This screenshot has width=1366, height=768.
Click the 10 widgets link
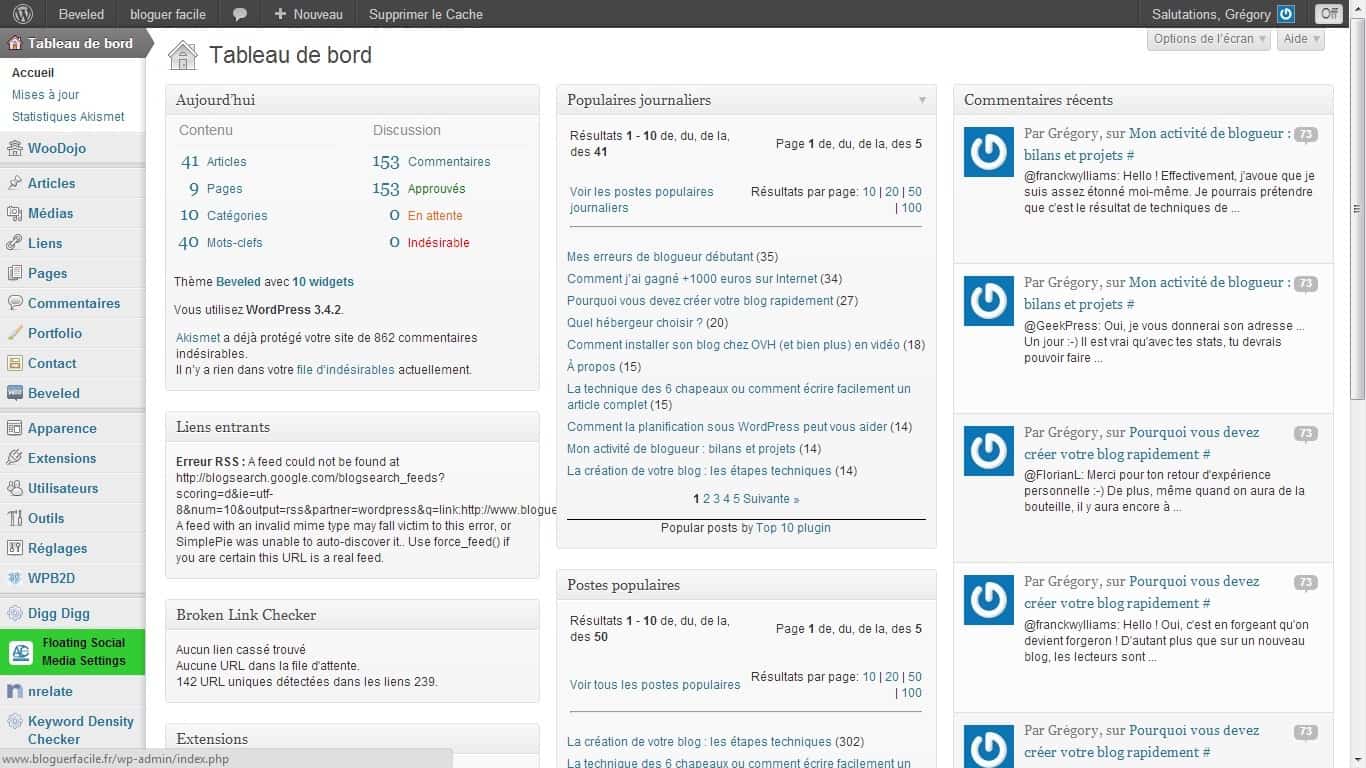tap(323, 282)
